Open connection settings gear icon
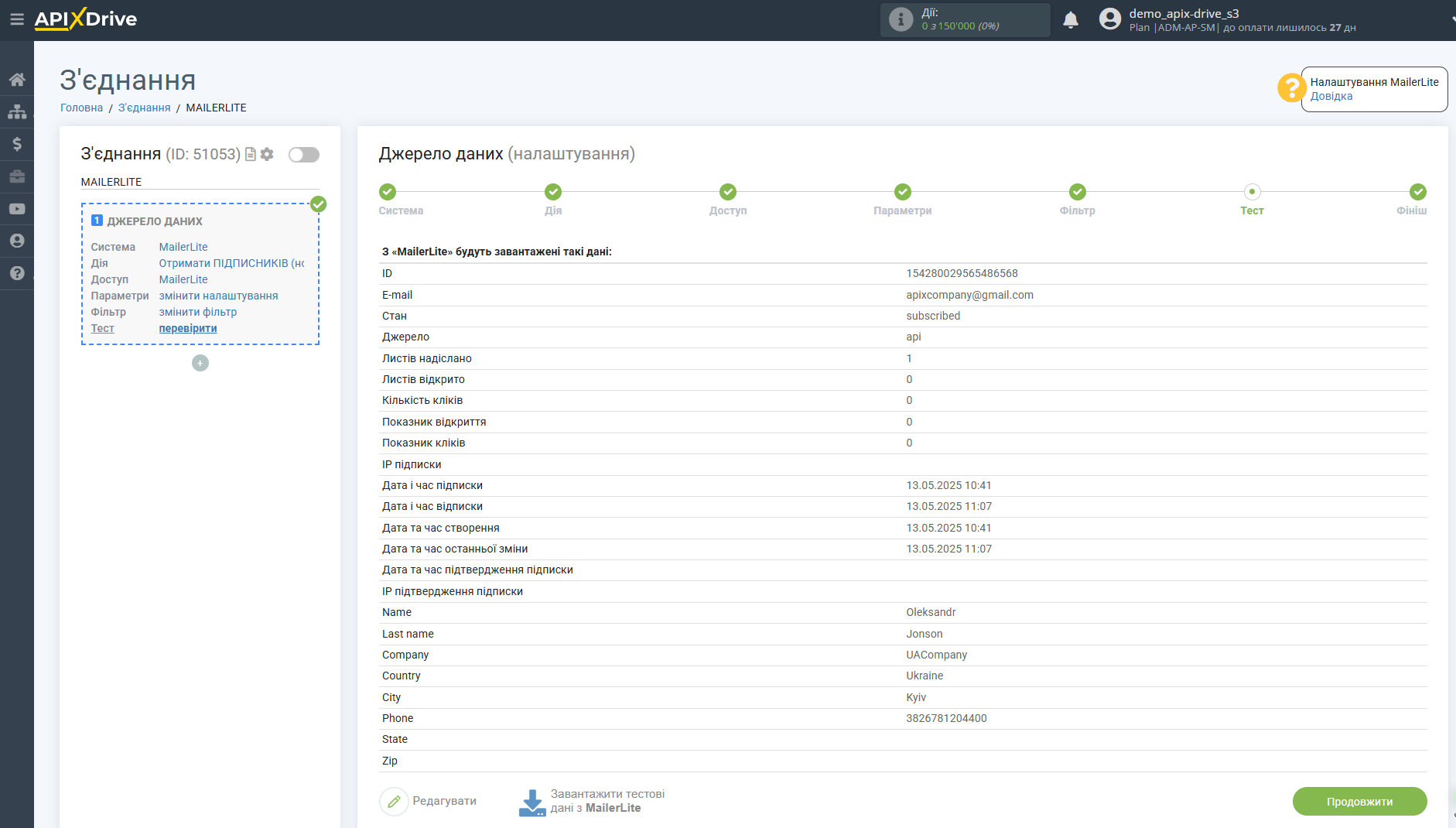Image resolution: width=1456 pixels, height=828 pixels. click(267, 154)
